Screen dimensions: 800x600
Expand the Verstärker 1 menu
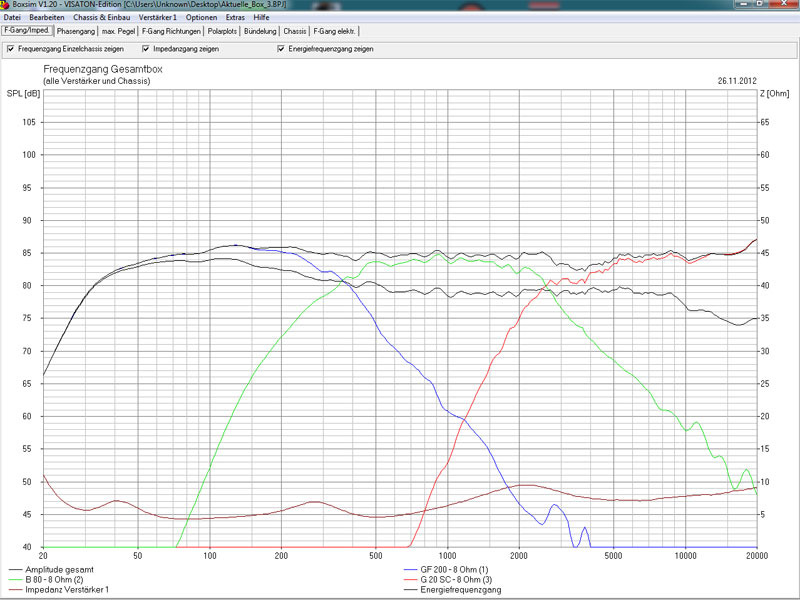tap(158, 18)
